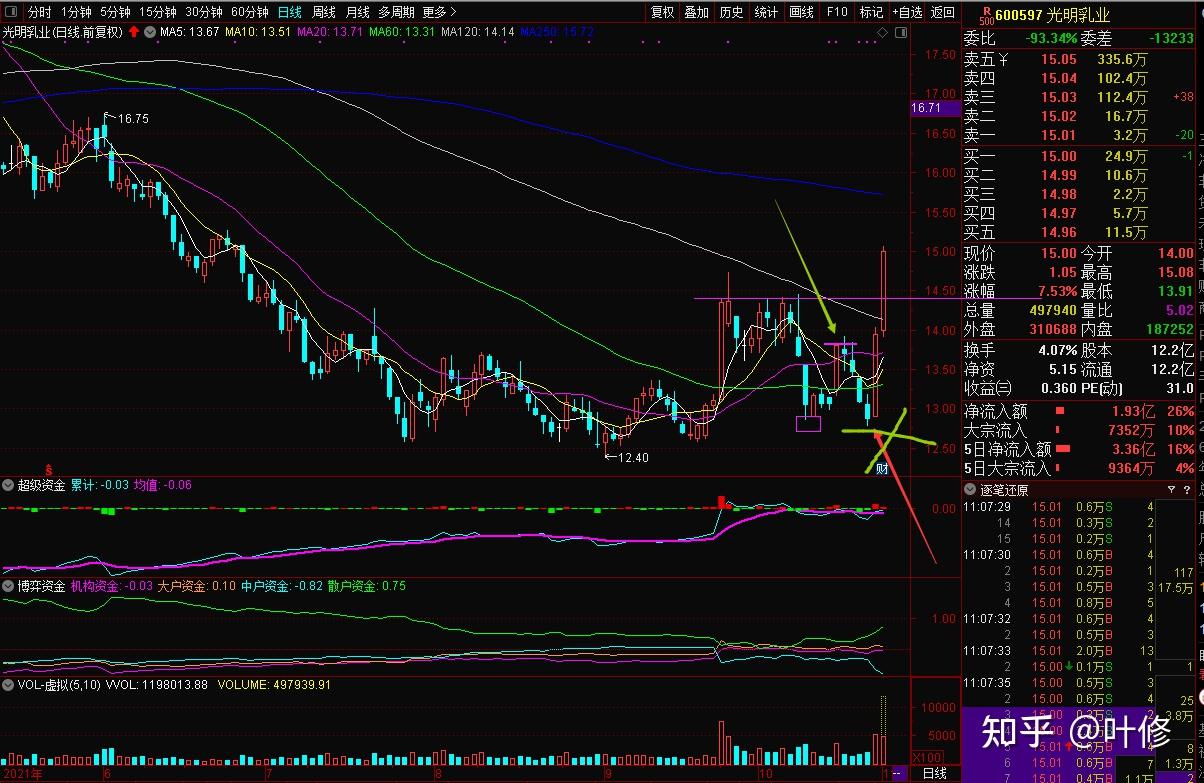The image size is (1204, 783).
Task: Click the 净流入额 1.93亿 row
Action: coord(1080,411)
